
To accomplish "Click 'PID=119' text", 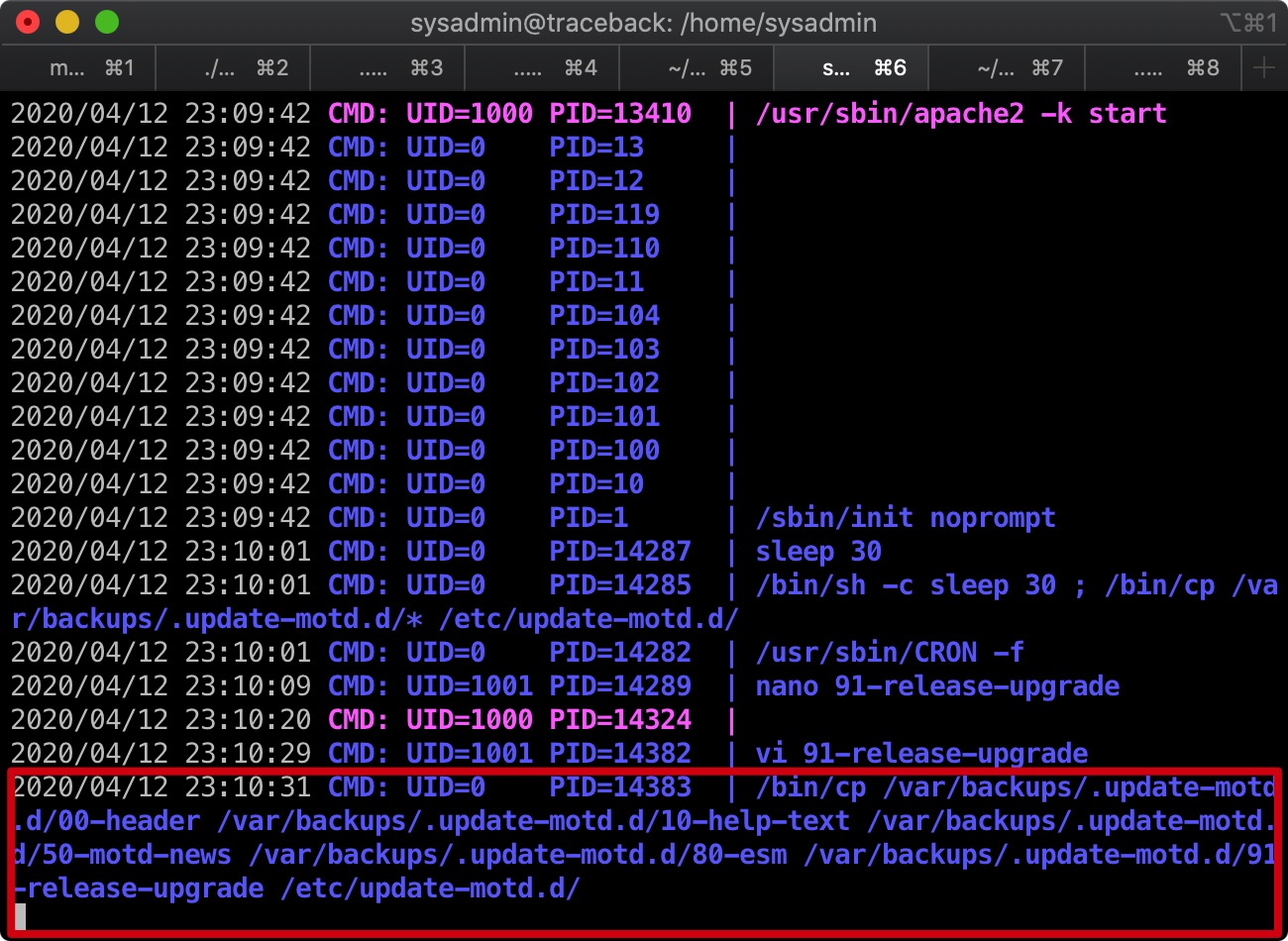I will pyautogui.click(x=604, y=215).
